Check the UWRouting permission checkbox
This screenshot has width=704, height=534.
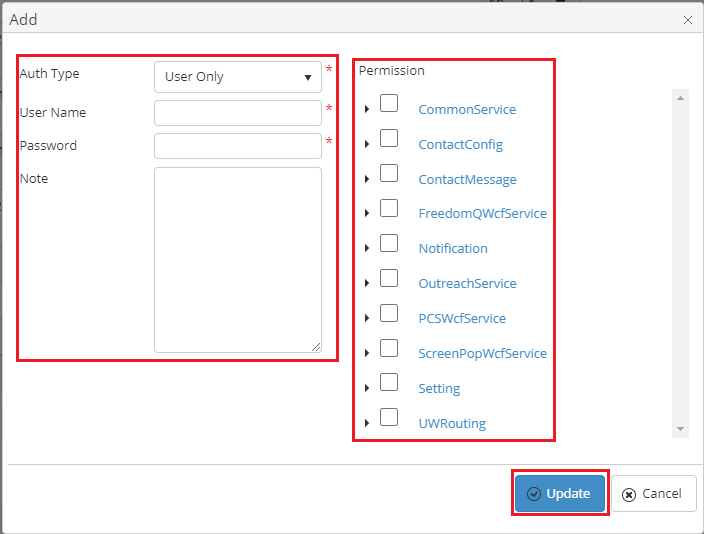[x=389, y=417]
